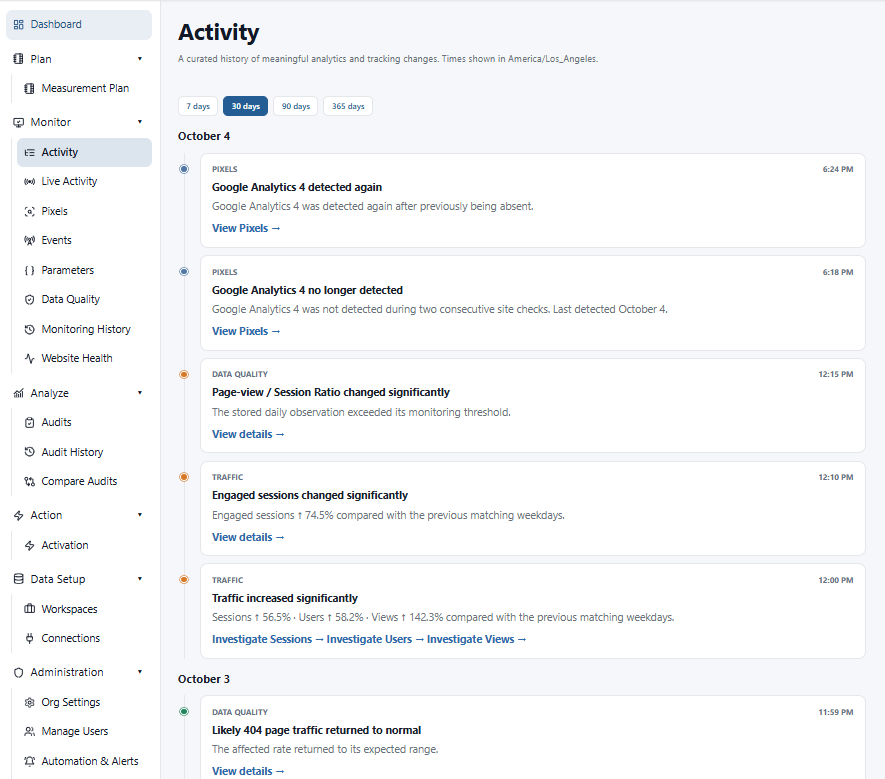Image resolution: width=885 pixels, height=779 pixels.
Task: Click the Compare Audits icon
Action: click(29, 481)
